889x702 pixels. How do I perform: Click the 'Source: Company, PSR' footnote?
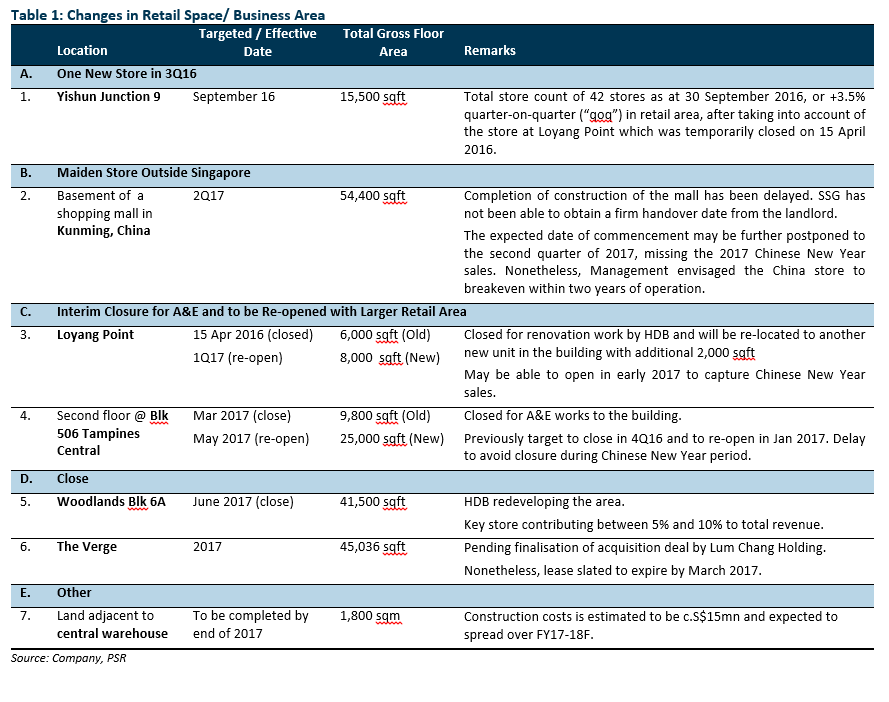(x=68, y=658)
